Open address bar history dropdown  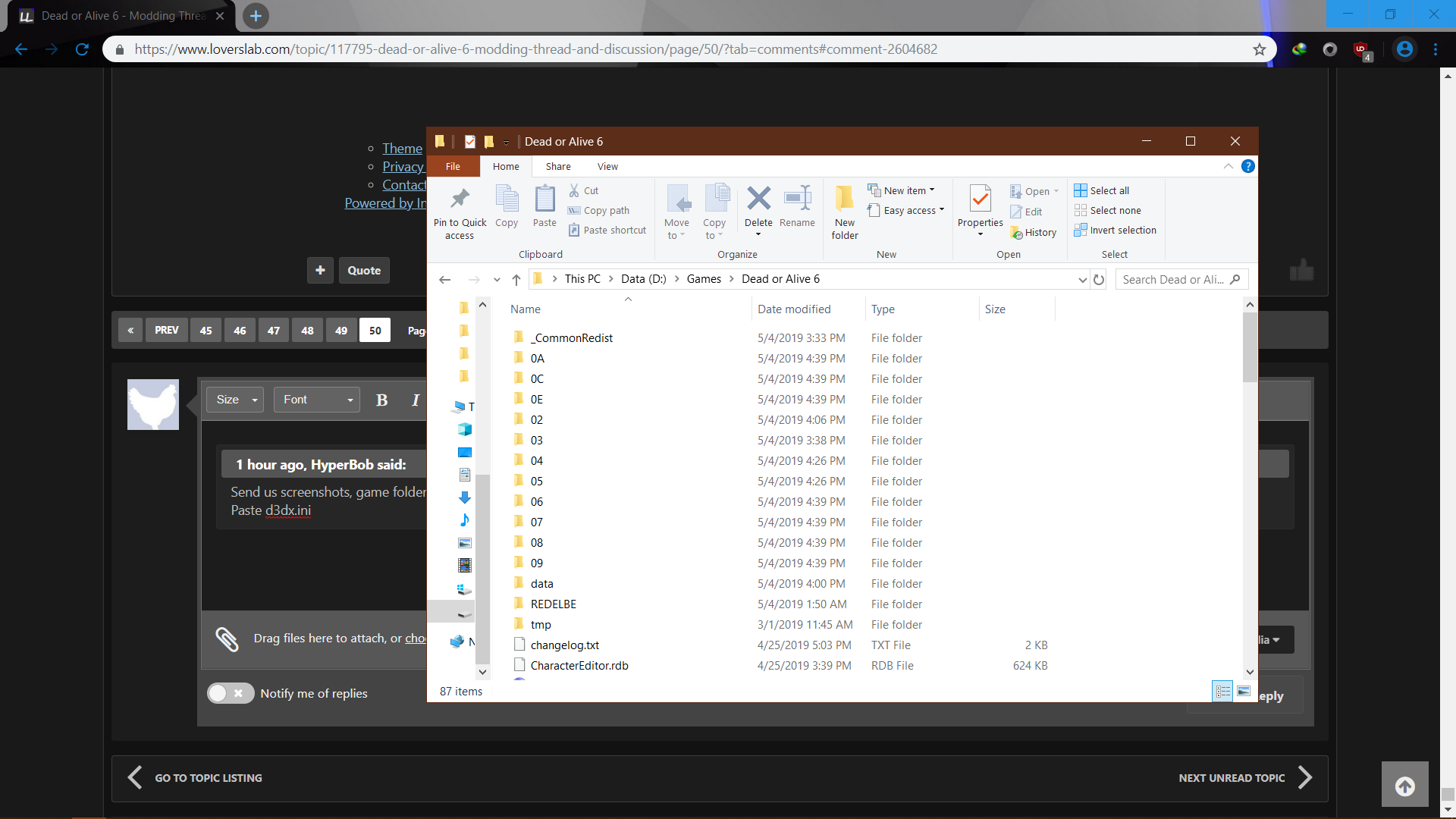(x=1082, y=279)
